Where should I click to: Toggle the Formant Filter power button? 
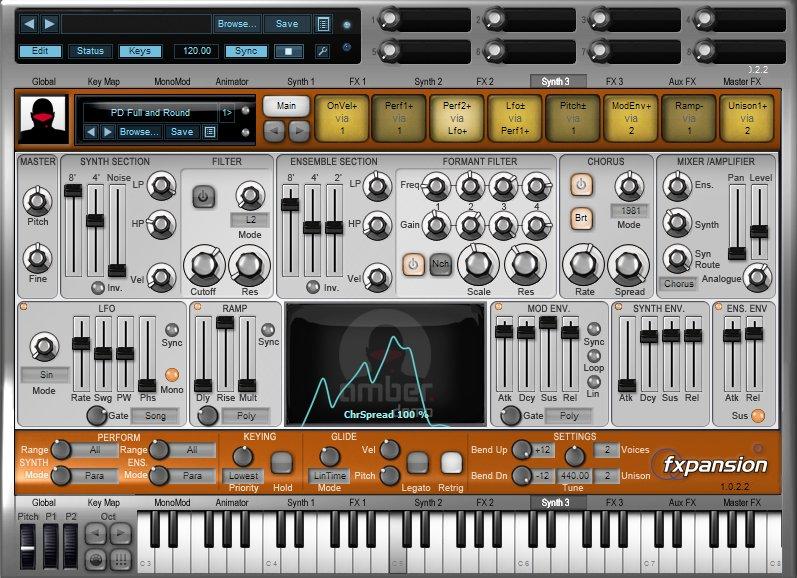tap(413, 264)
